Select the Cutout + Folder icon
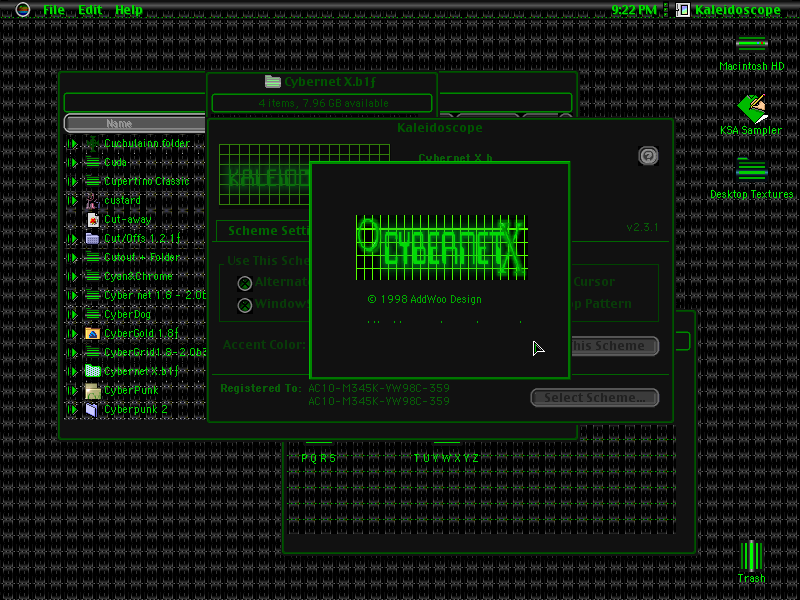 point(92,257)
